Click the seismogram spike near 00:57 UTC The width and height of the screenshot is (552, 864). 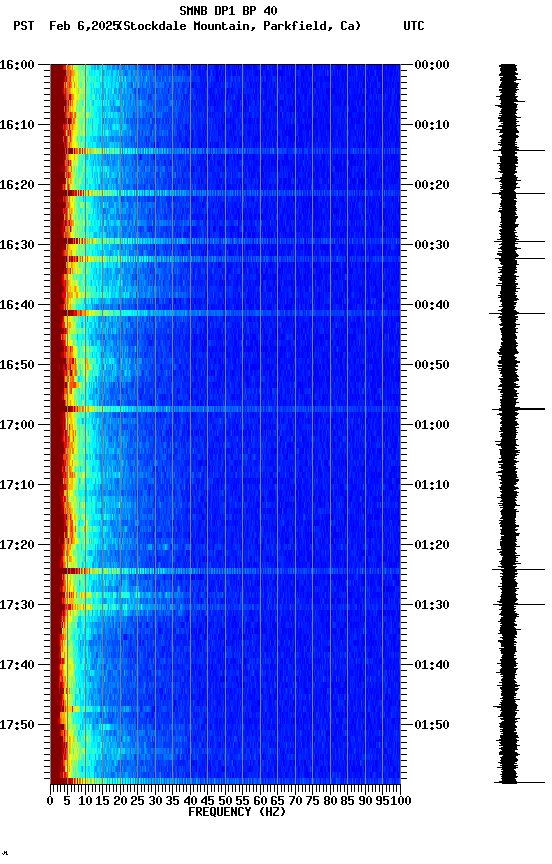[518, 409]
